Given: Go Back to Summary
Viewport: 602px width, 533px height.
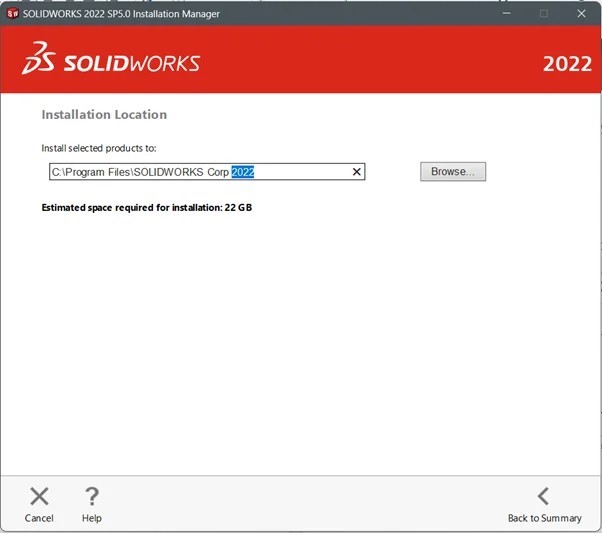Looking at the screenshot, I should [544, 505].
